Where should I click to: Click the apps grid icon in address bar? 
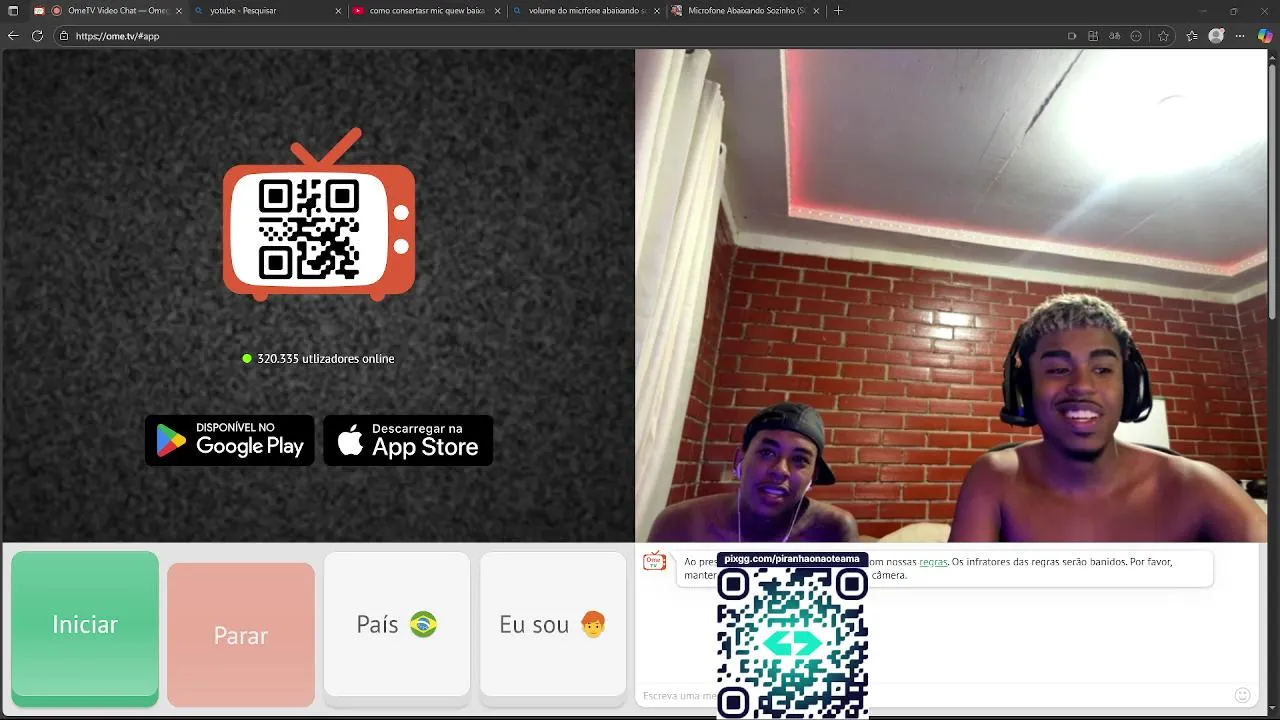click(1093, 36)
